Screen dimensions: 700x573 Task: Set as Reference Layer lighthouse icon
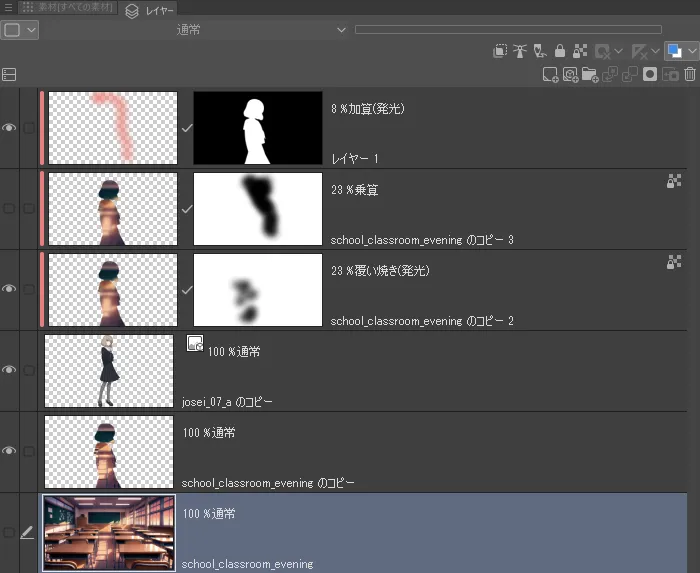(520, 51)
